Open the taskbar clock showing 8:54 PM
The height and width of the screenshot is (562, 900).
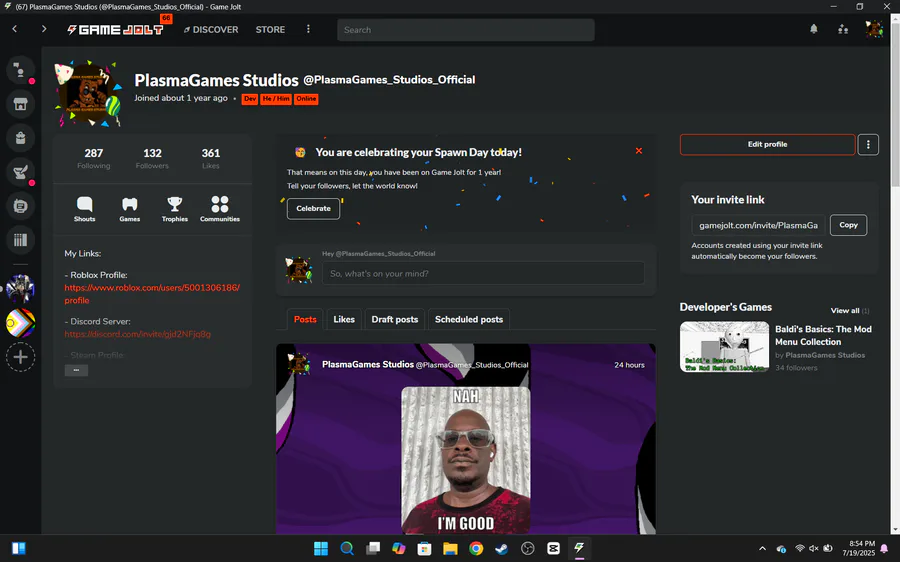pos(859,548)
